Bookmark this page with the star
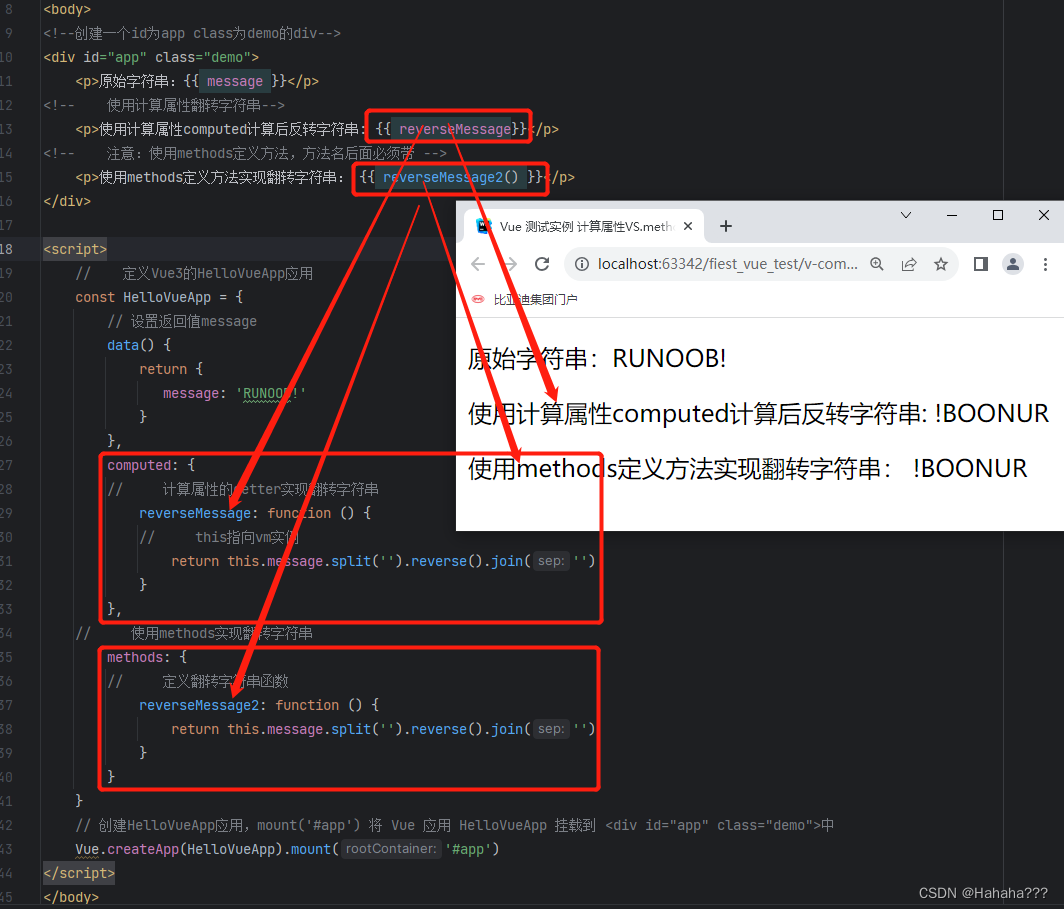 (x=940, y=264)
